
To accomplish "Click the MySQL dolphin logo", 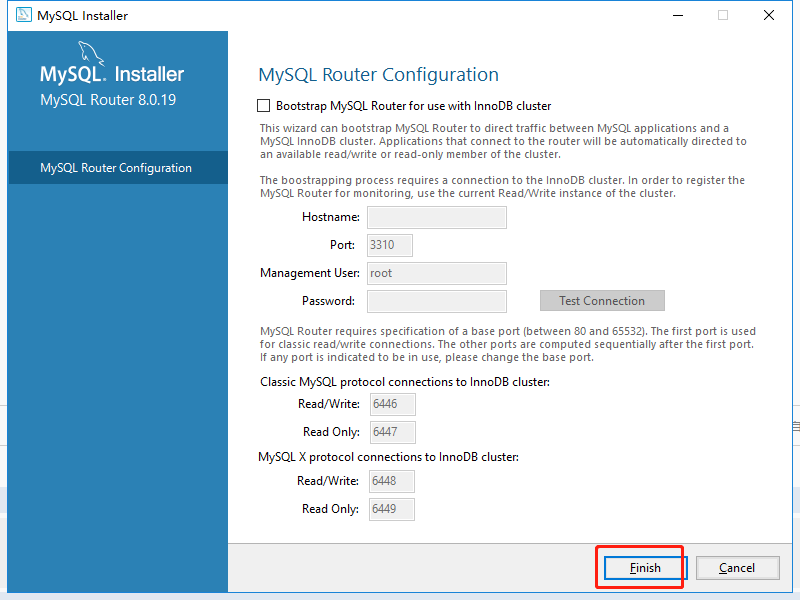I will [90, 53].
